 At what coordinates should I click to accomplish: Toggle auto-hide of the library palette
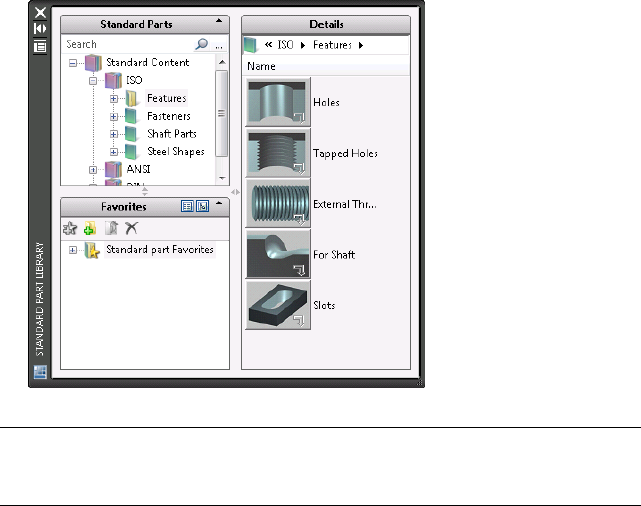tap(40, 29)
